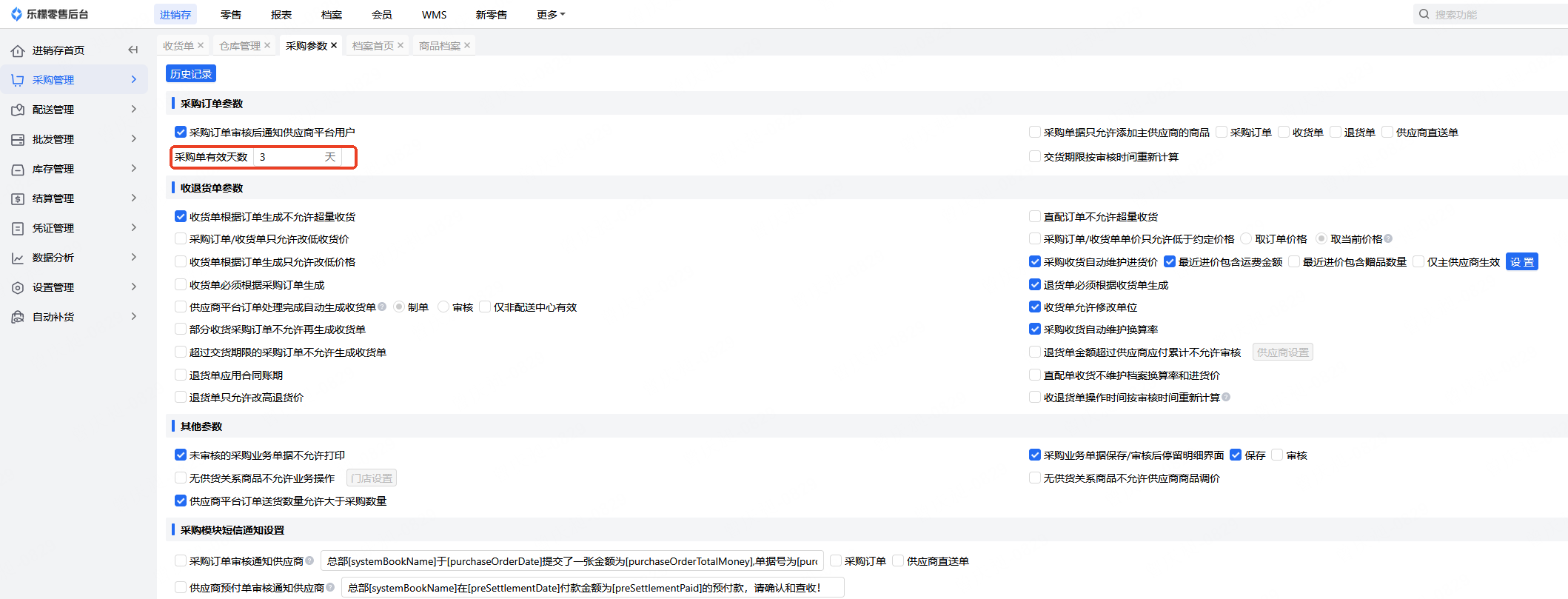
Task: Expand 数据分析 sidebar menu chevron
Action: (x=134, y=257)
